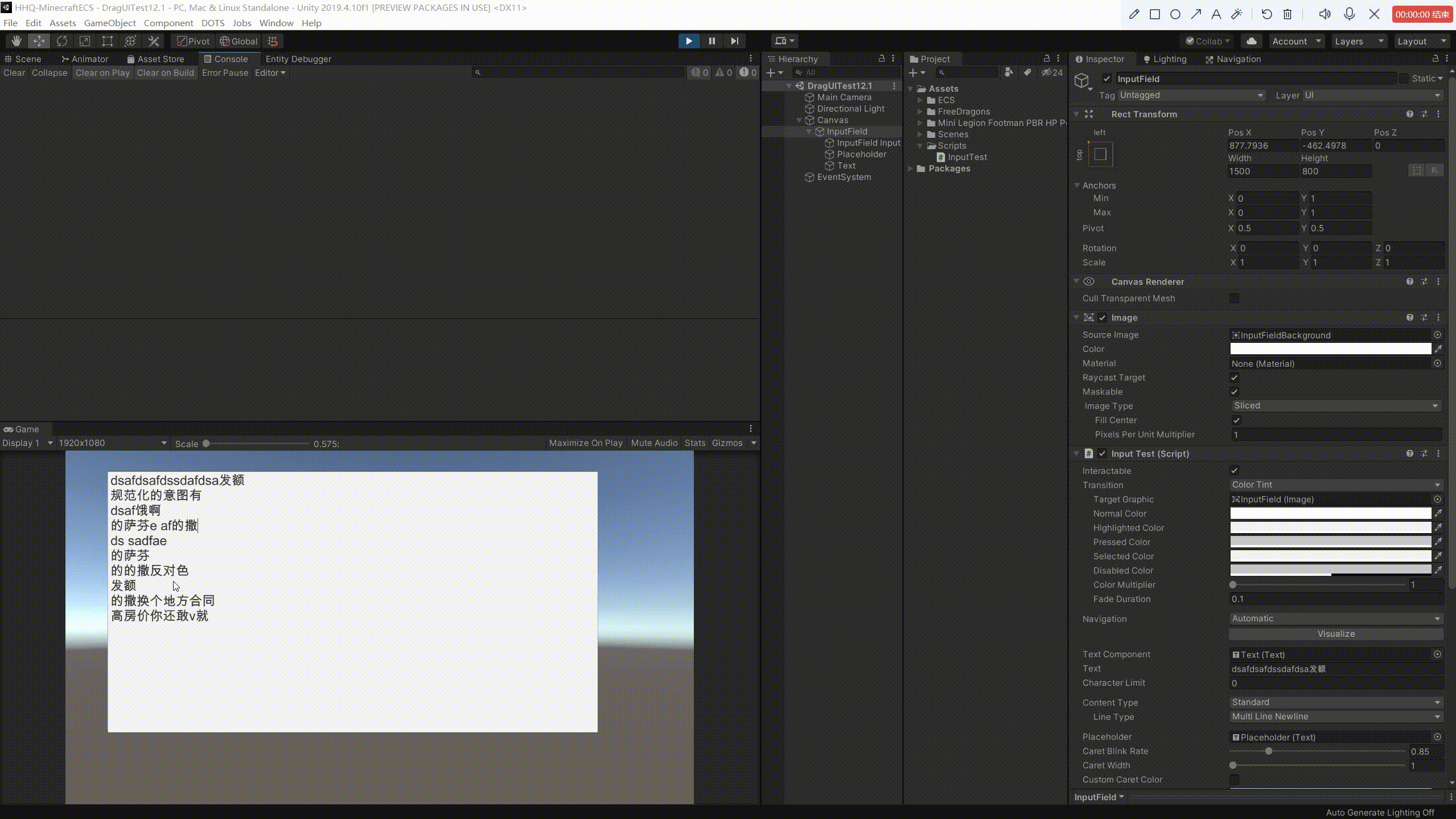
Task: Toggle Collapse in console
Action: pyautogui.click(x=50, y=73)
